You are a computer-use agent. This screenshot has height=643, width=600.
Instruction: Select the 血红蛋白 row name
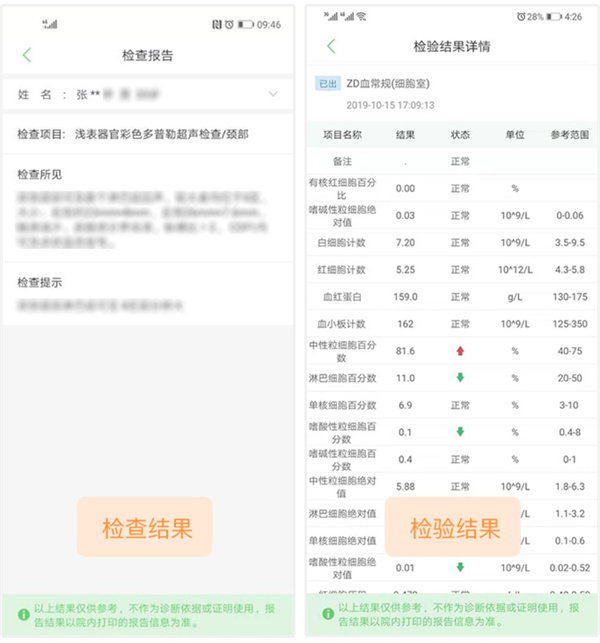tap(342, 297)
